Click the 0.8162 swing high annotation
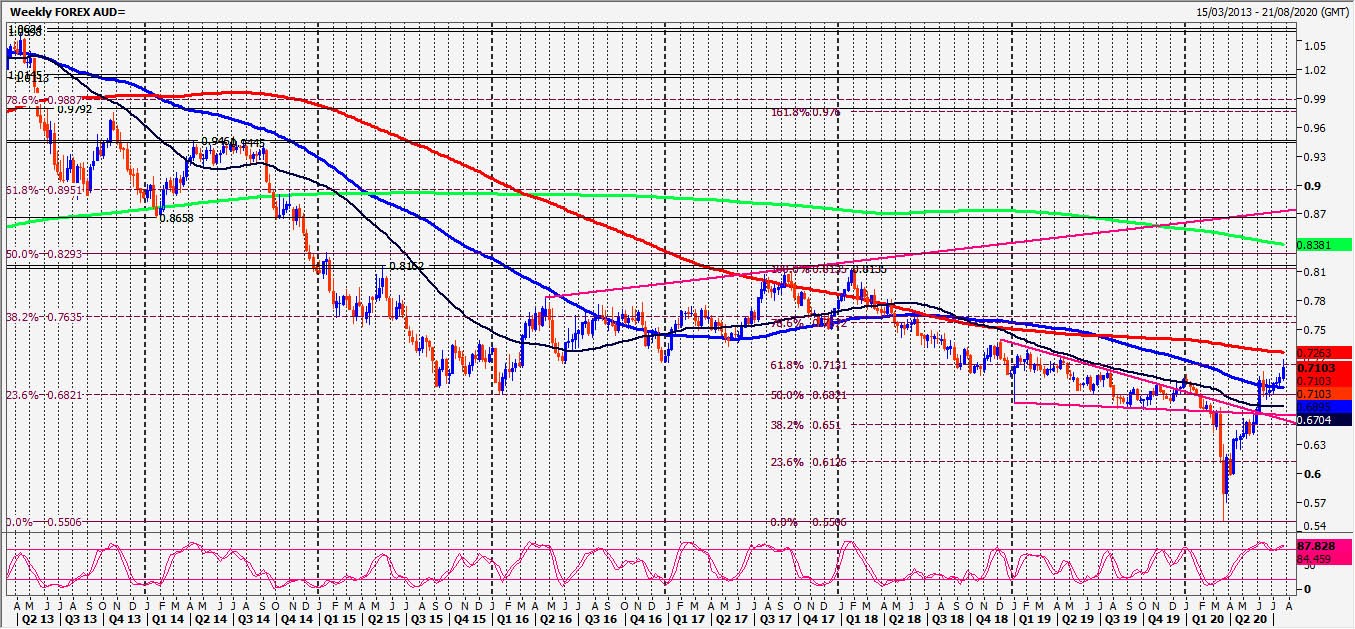Image resolution: width=1355 pixels, height=629 pixels. coord(406,267)
